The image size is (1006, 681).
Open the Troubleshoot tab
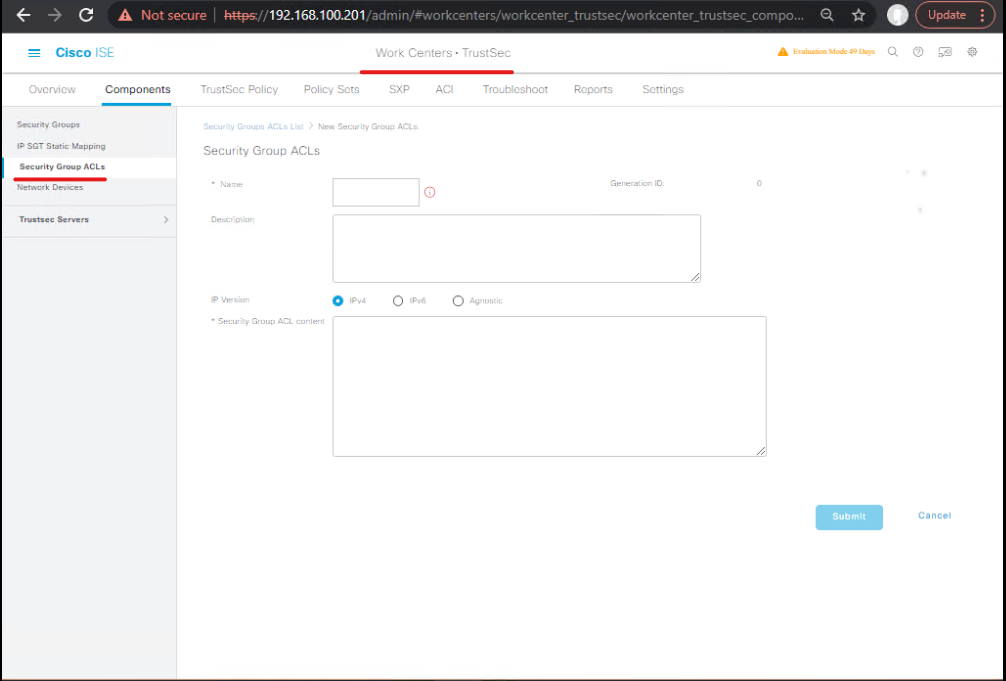coord(515,89)
